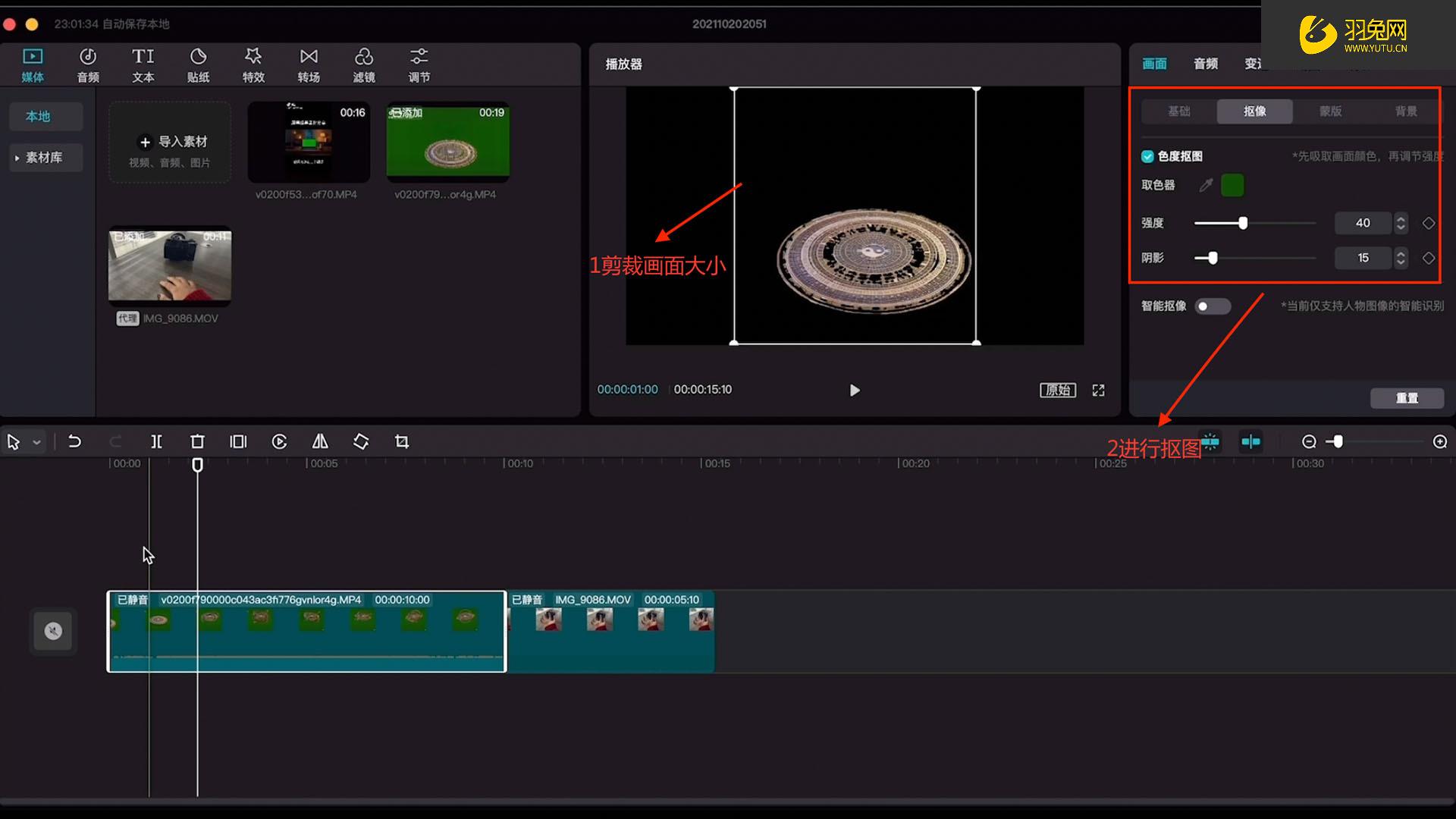Step the 强度 intensity value stepper

(x=1401, y=223)
